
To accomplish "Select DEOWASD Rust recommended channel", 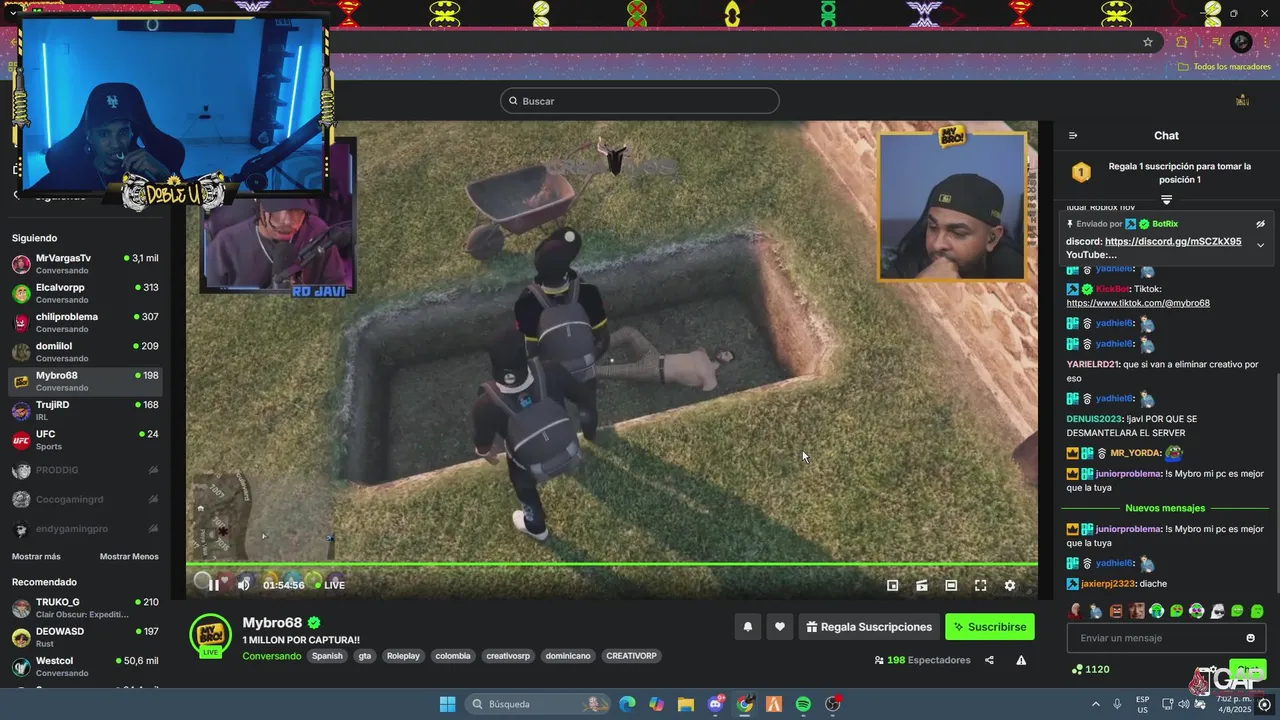I will 85,637.
